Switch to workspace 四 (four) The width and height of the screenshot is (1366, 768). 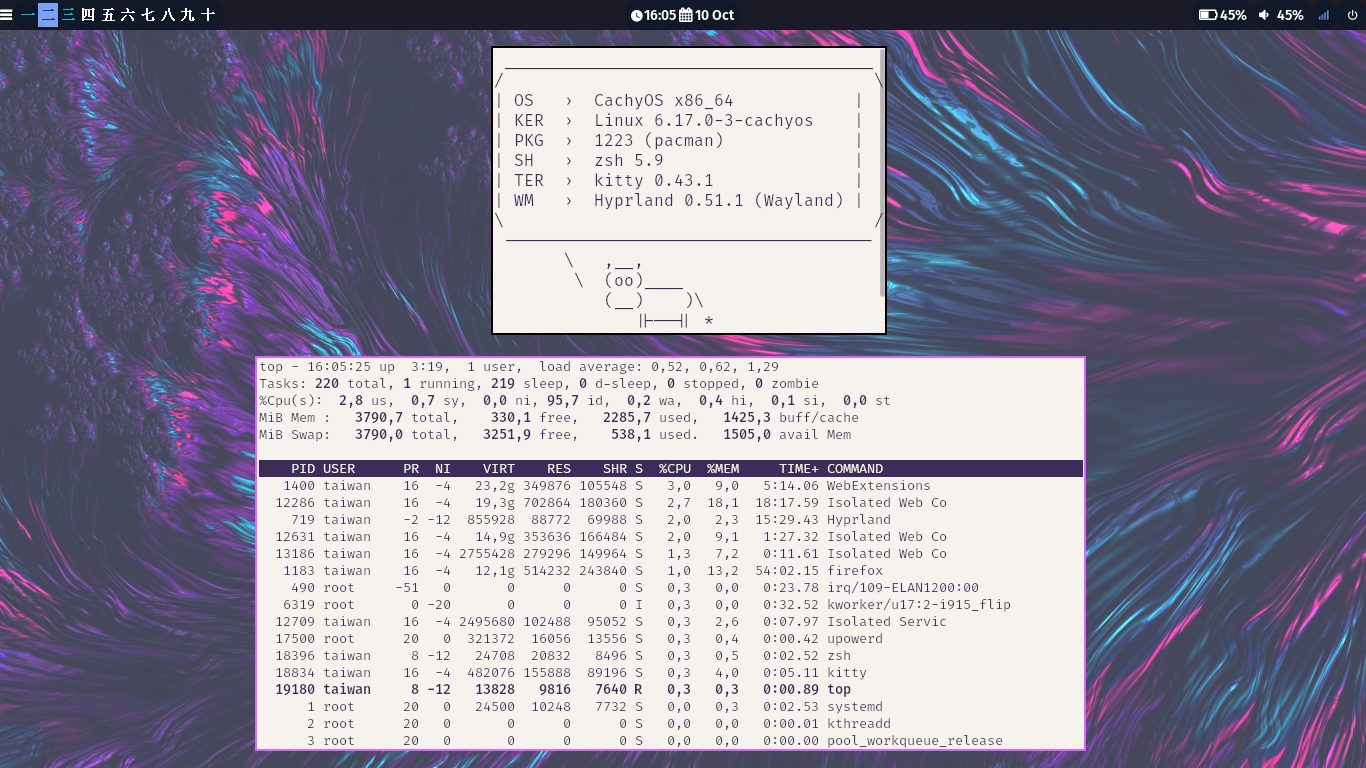pyautogui.click(x=88, y=15)
